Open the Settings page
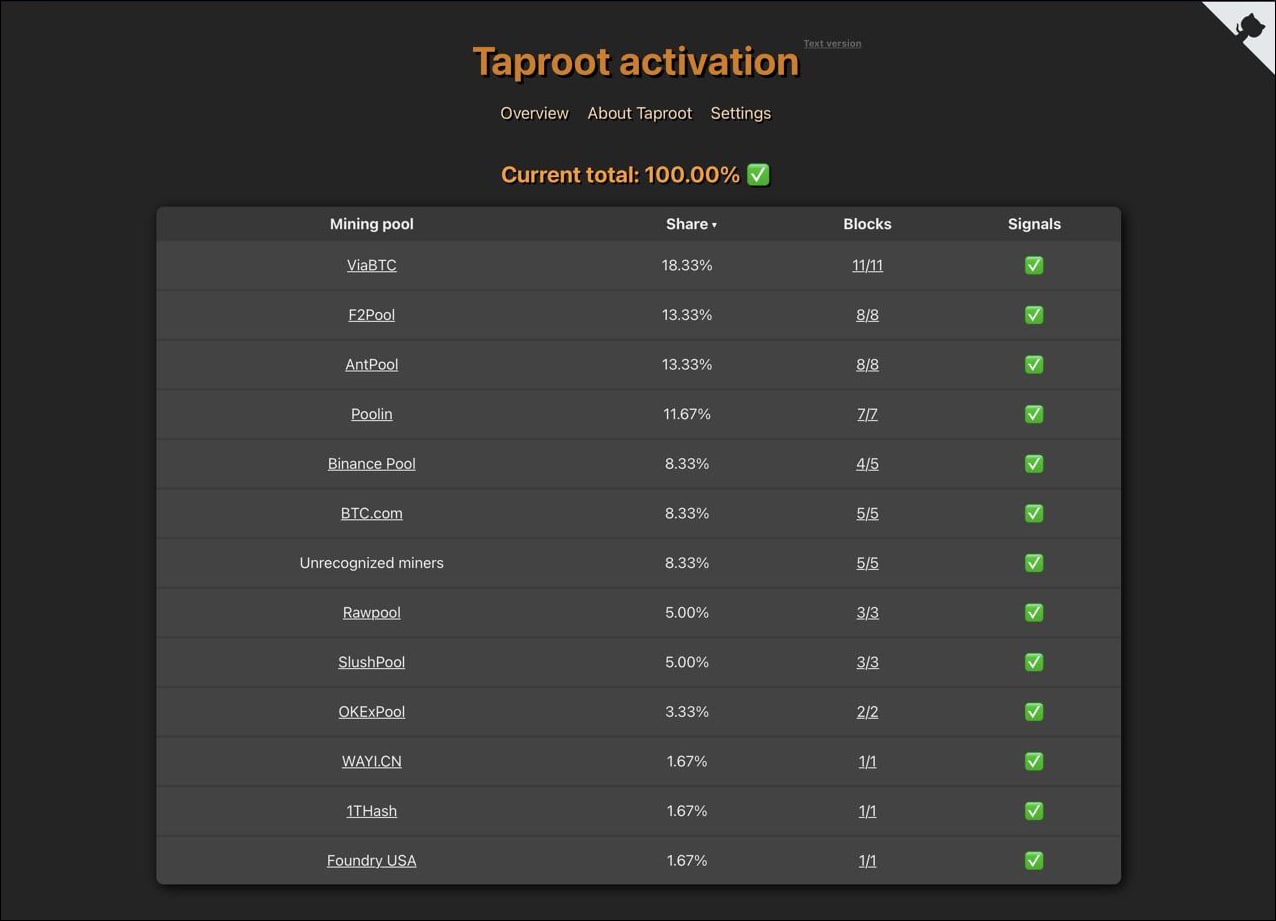The width and height of the screenshot is (1276, 921). [x=740, y=113]
